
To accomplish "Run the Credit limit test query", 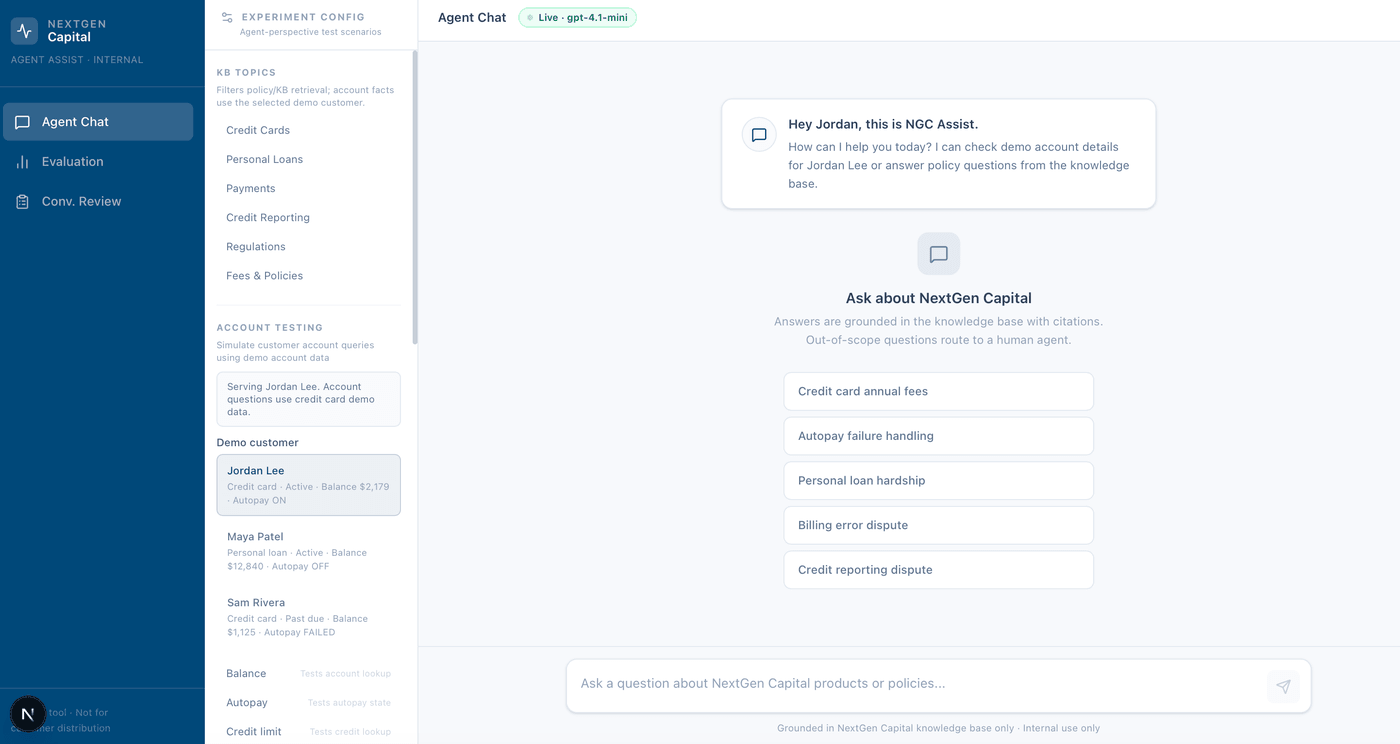I will (x=308, y=732).
